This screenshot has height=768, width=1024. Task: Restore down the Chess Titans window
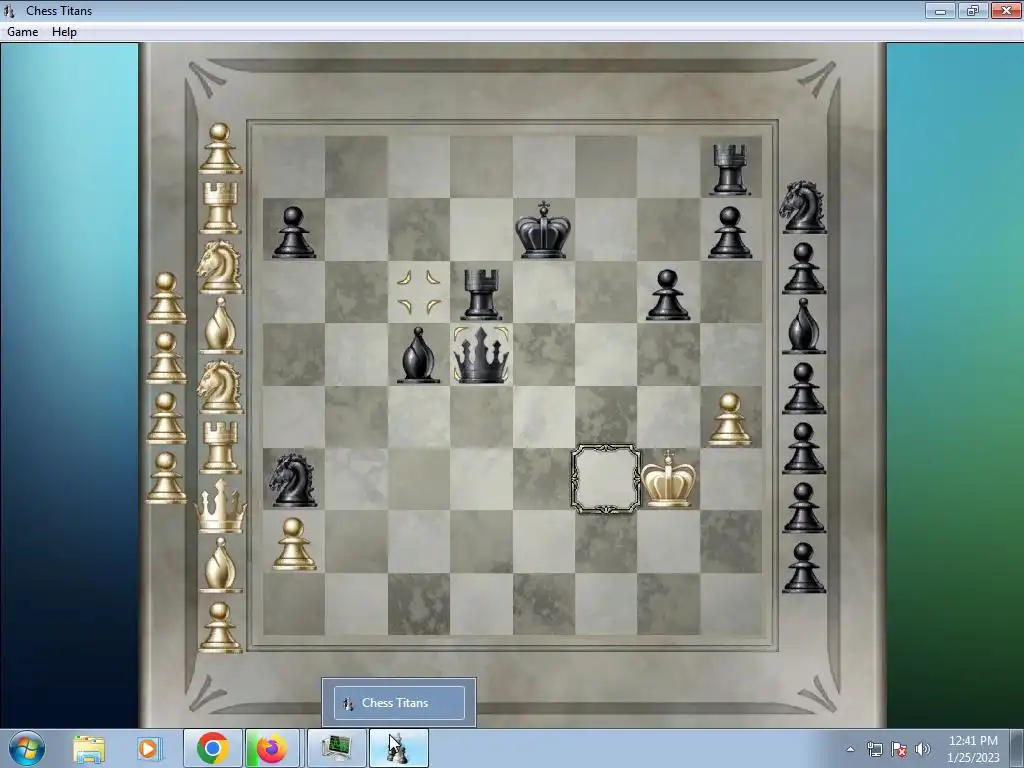click(x=972, y=10)
